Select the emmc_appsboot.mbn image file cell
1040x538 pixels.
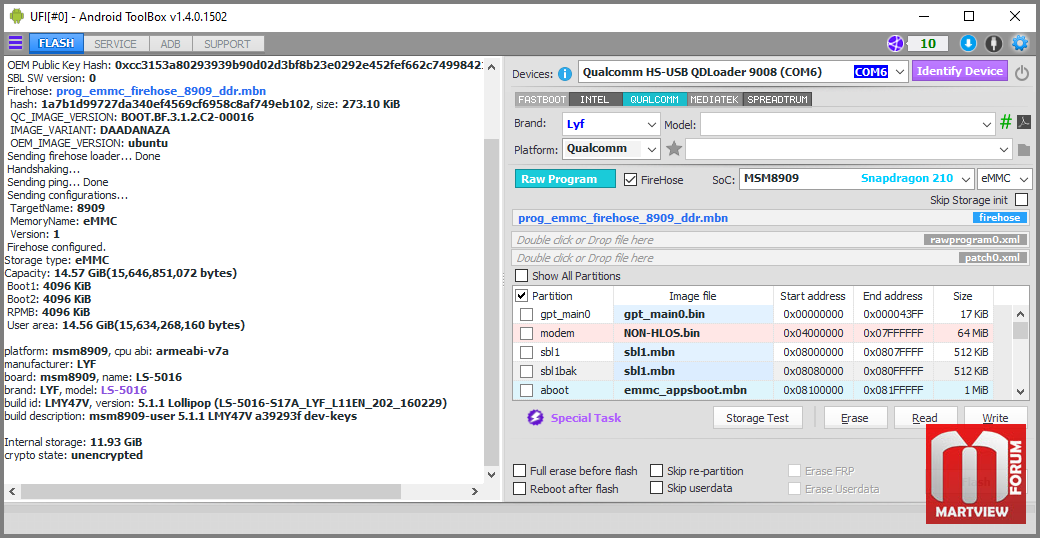click(x=693, y=390)
